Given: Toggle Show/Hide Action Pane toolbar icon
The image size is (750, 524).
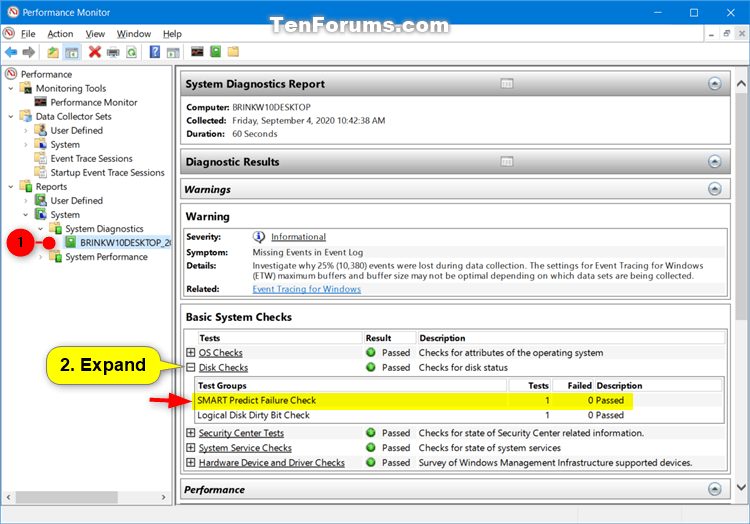Looking at the screenshot, I should pos(173,52).
